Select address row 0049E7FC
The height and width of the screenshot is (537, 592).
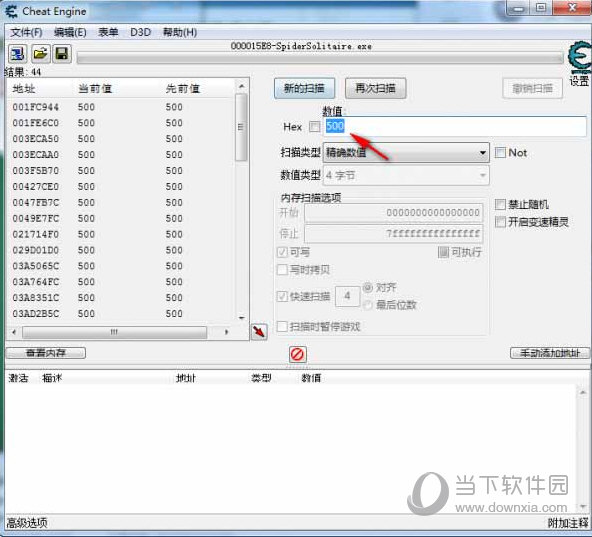click(121, 219)
